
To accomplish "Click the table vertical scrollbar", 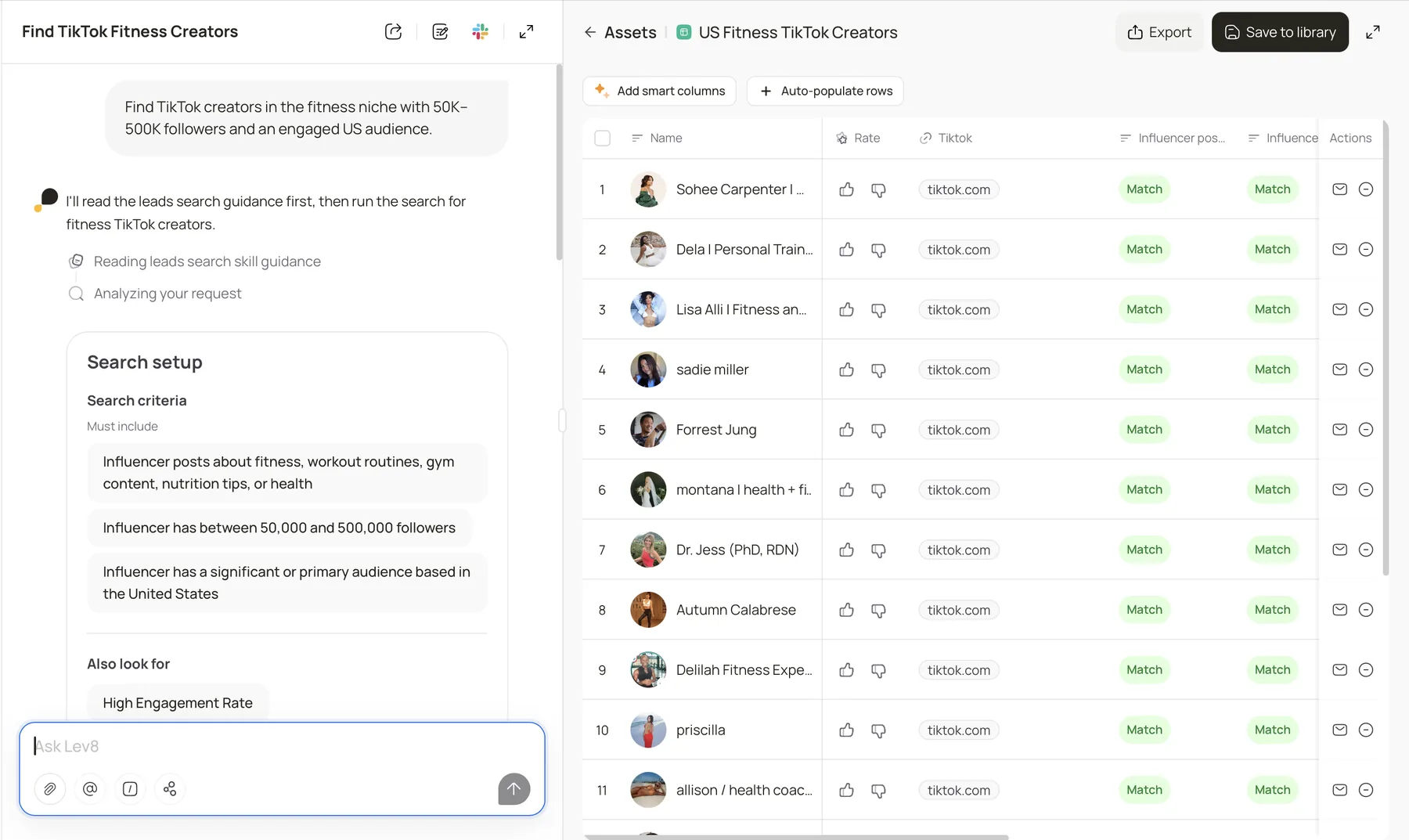I will [1386, 348].
